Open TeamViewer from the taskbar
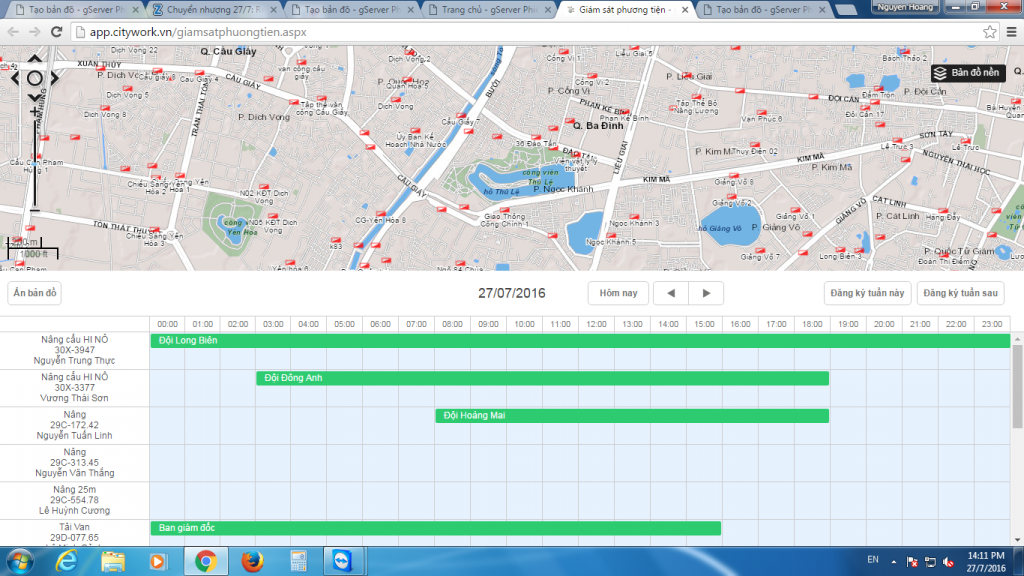 343,561
